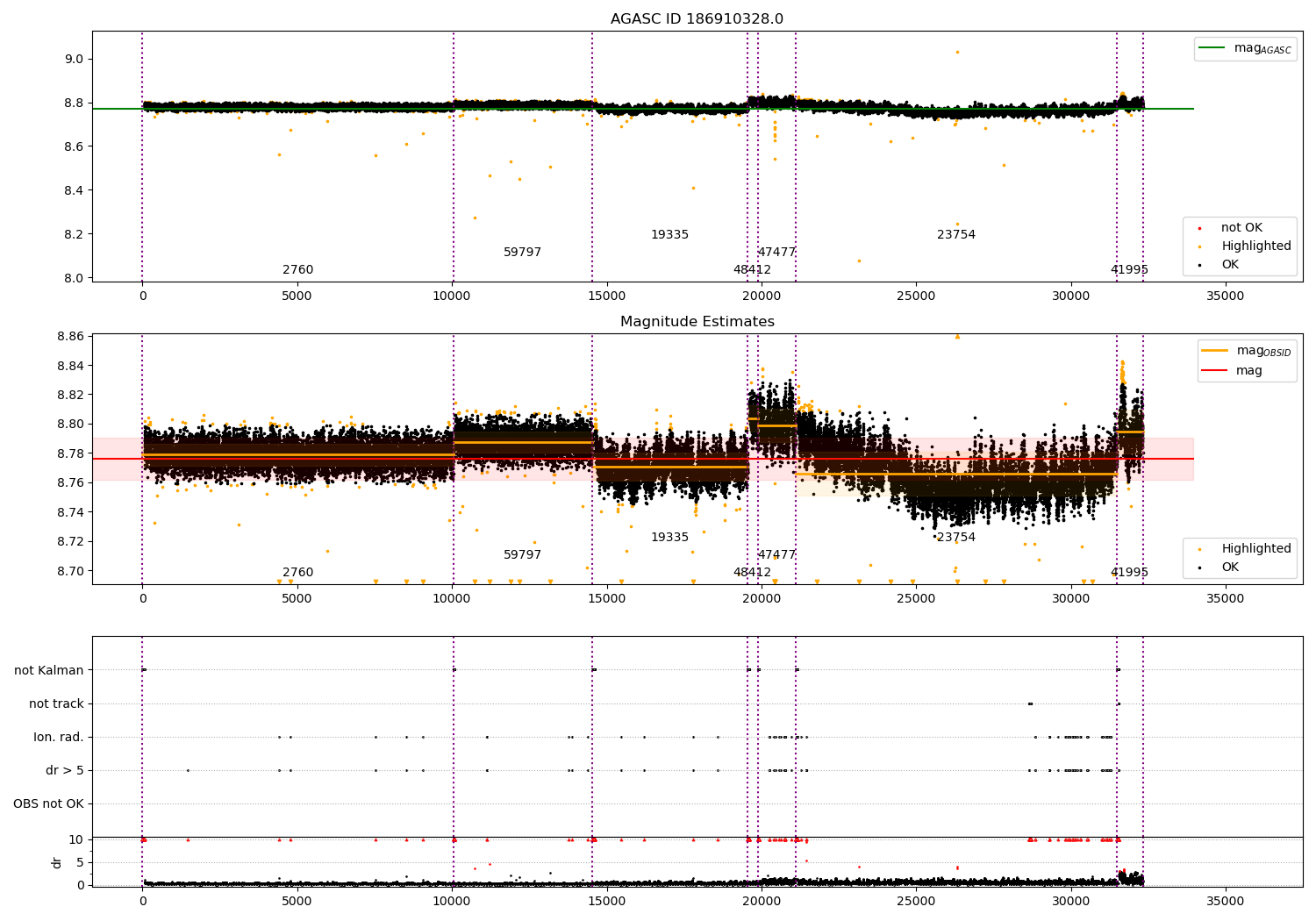This screenshot has height=921, width=1316.
Task: Click the '5' tick on the dr axis
Action: (80, 863)
